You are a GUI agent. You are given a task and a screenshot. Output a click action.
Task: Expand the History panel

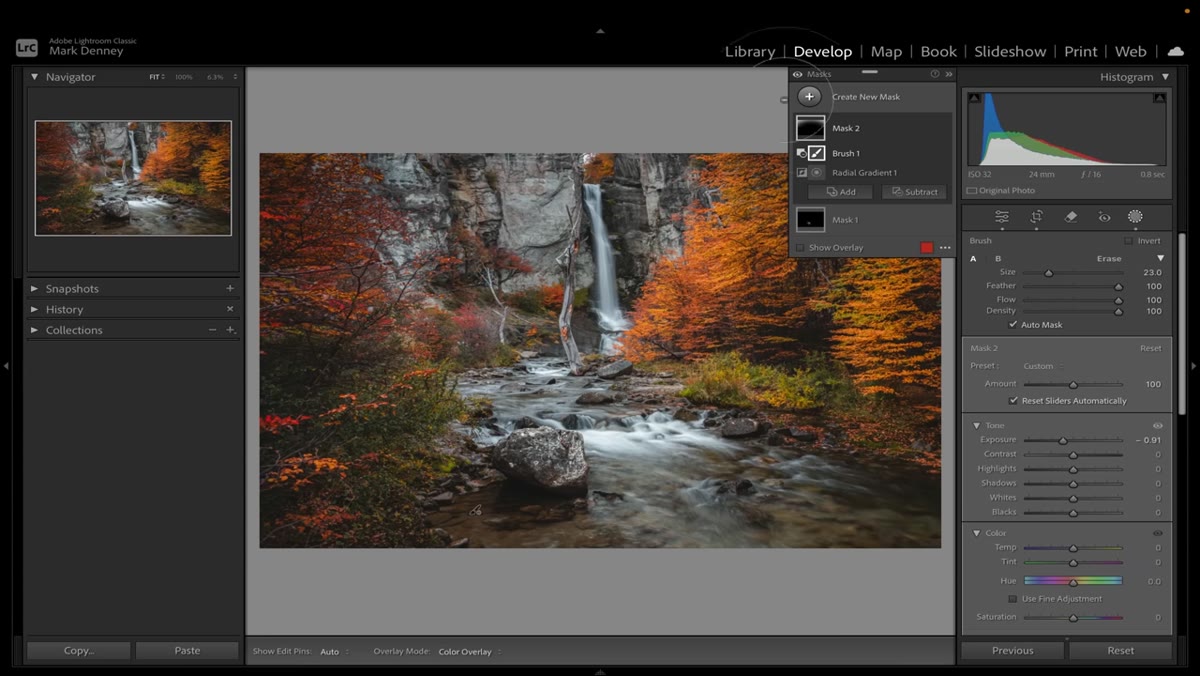point(34,309)
